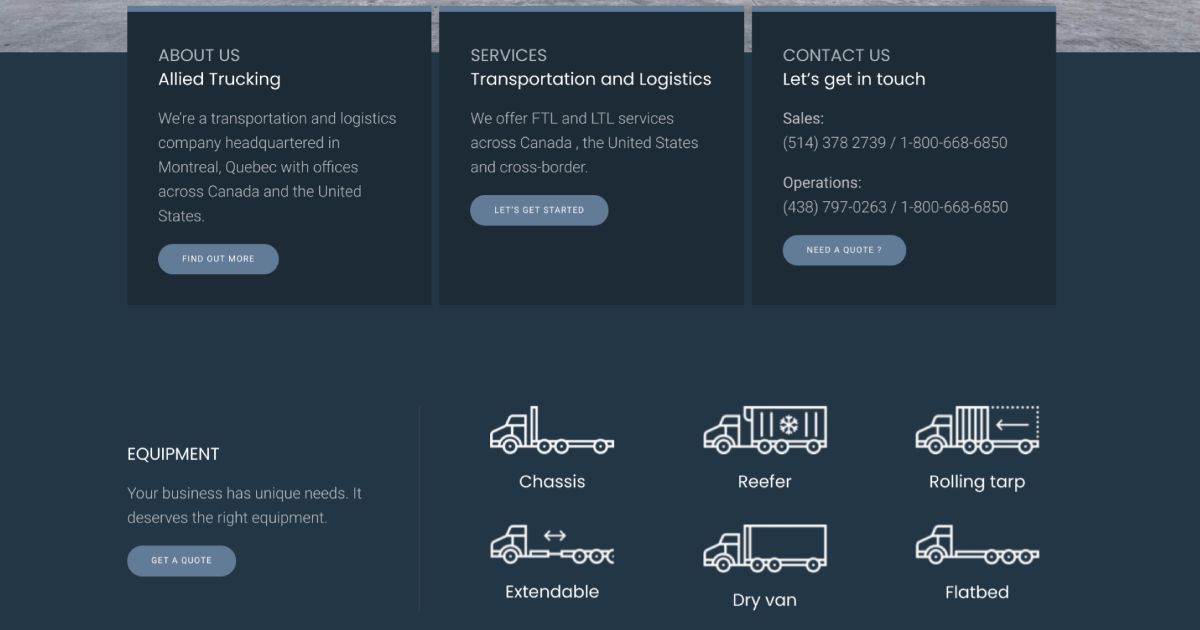Select the Flatbed label
The image size is (1200, 630).
[977, 592]
